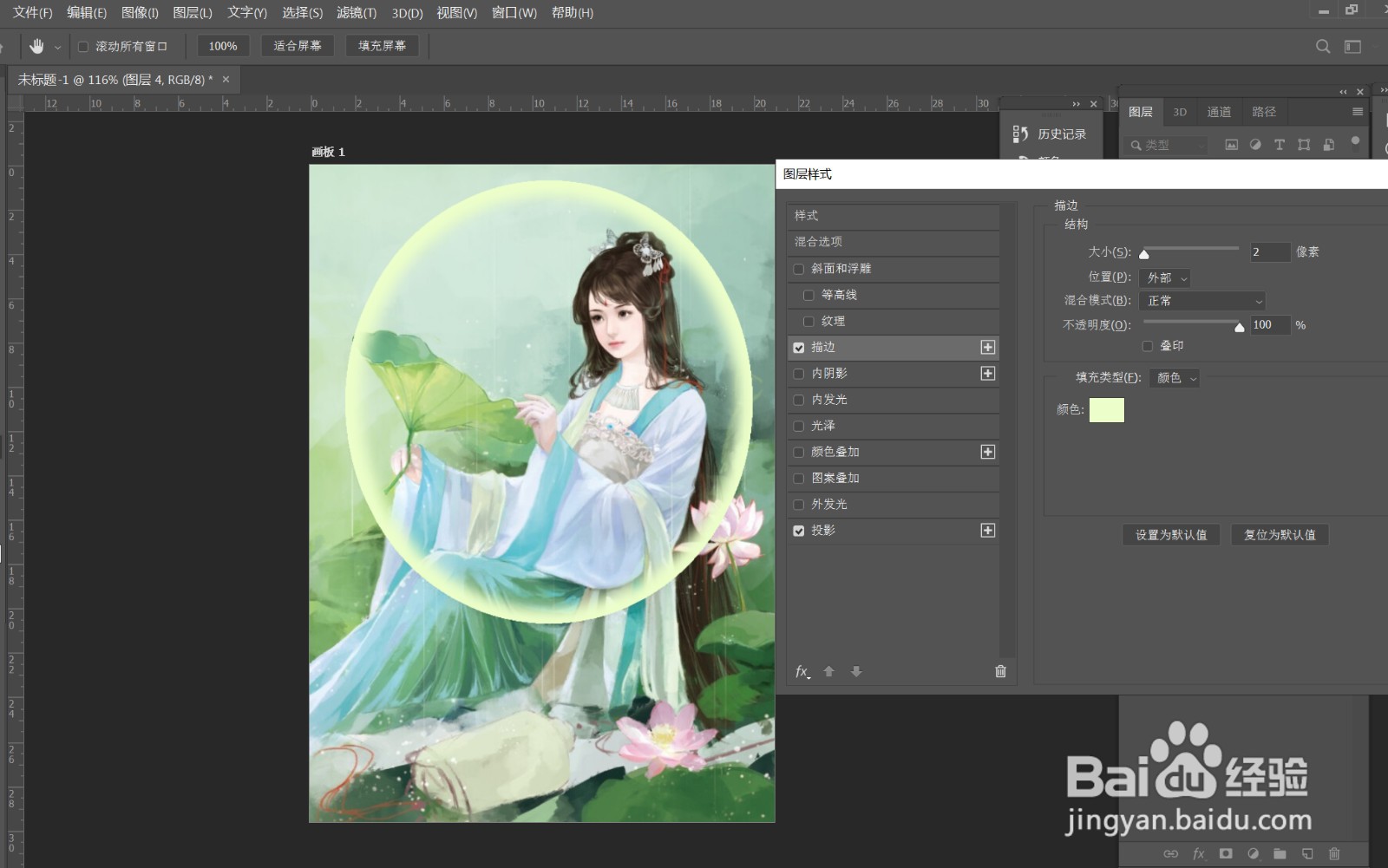
Task: Filter layers by type (T) icon
Action: tap(1280, 145)
